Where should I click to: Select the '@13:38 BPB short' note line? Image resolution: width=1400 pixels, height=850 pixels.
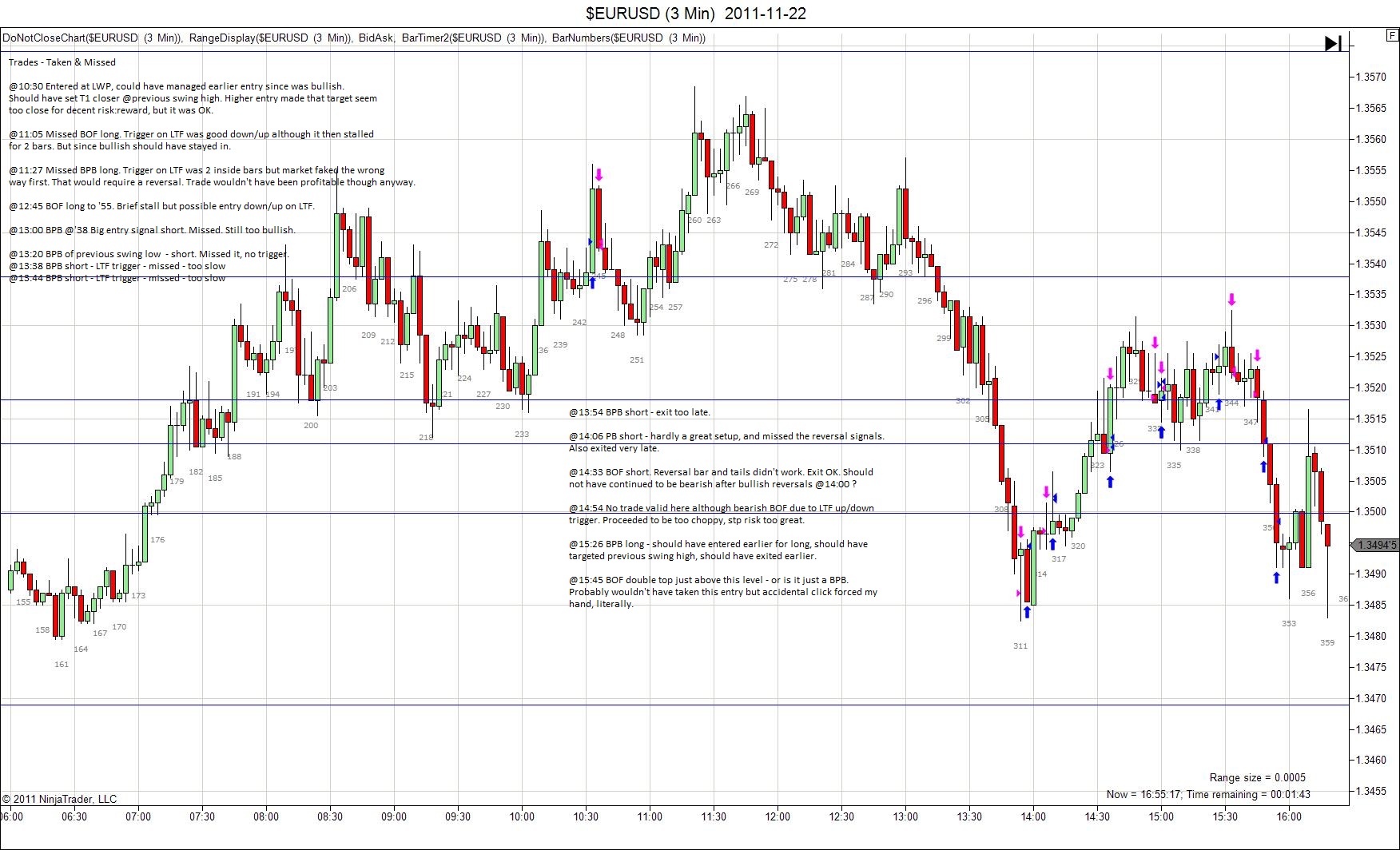click(117, 266)
